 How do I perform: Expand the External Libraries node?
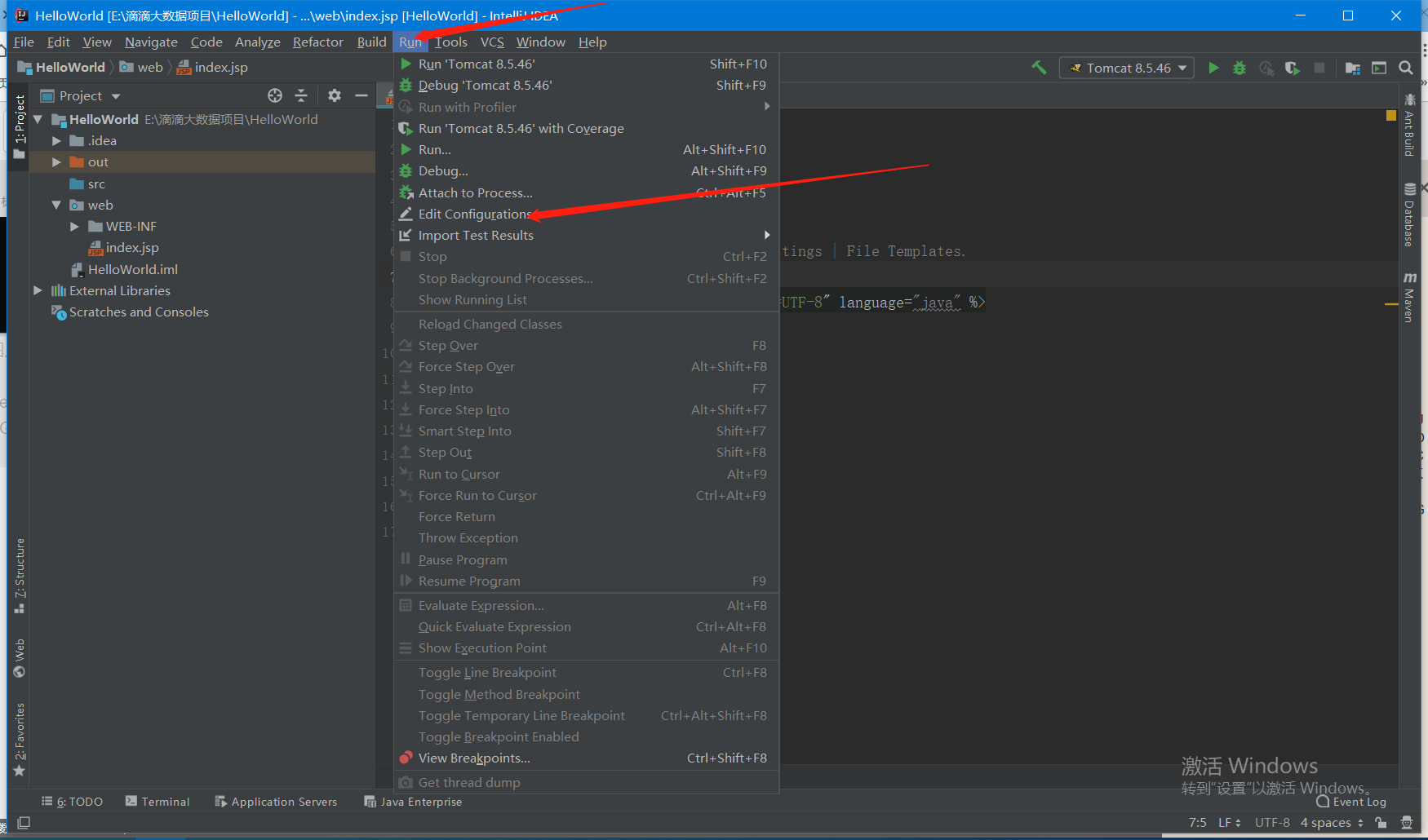(x=38, y=290)
